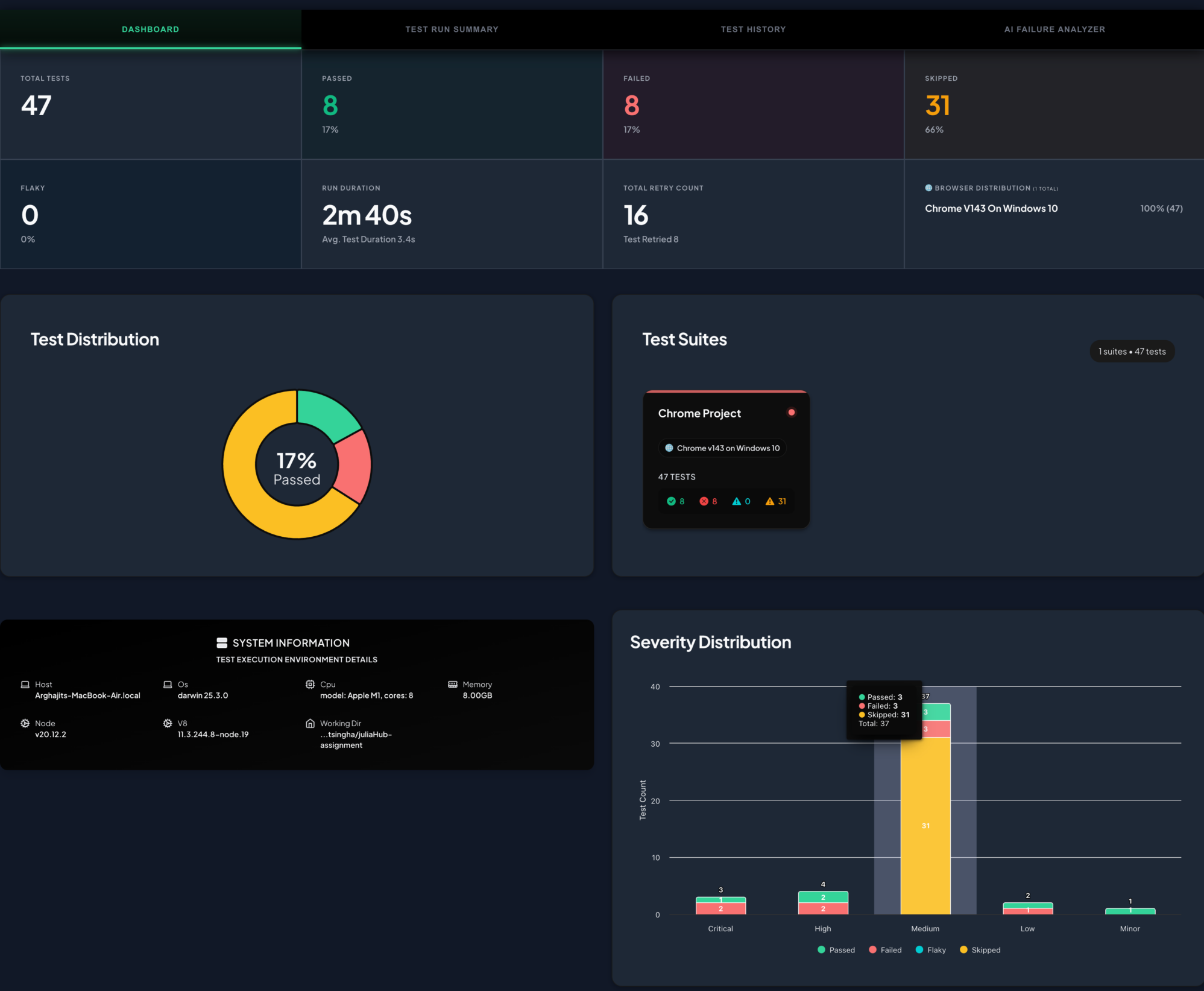1204x991 pixels.
Task: Toggle the Passed series in the severity legend
Action: coord(836,950)
